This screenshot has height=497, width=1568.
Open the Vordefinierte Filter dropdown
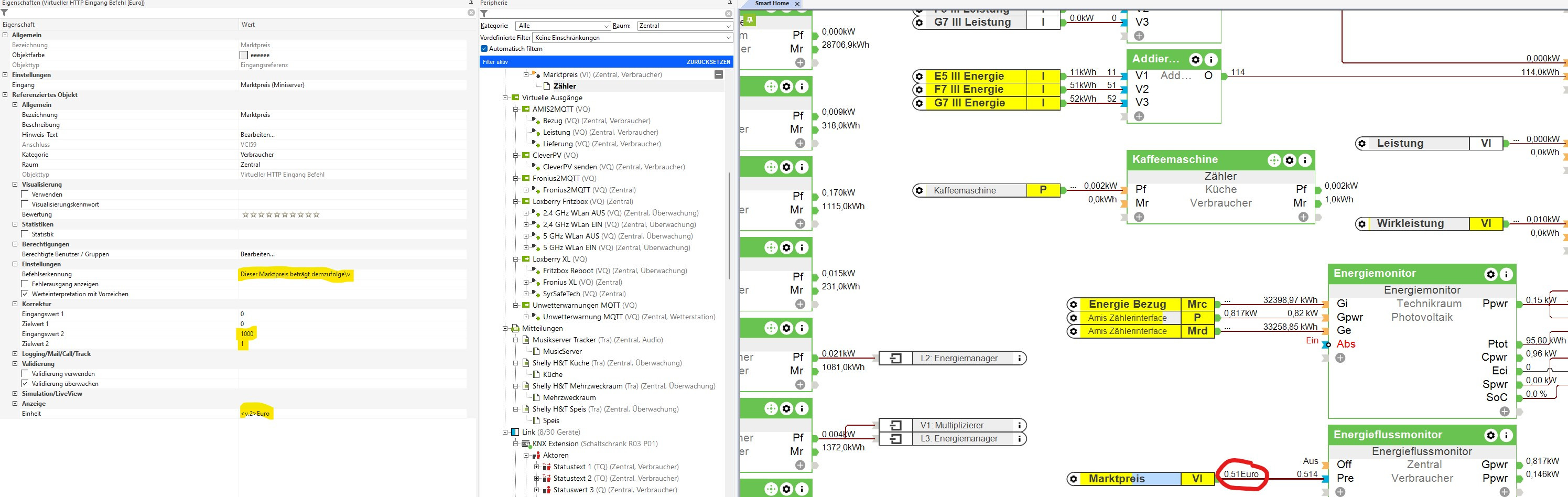coord(632,38)
